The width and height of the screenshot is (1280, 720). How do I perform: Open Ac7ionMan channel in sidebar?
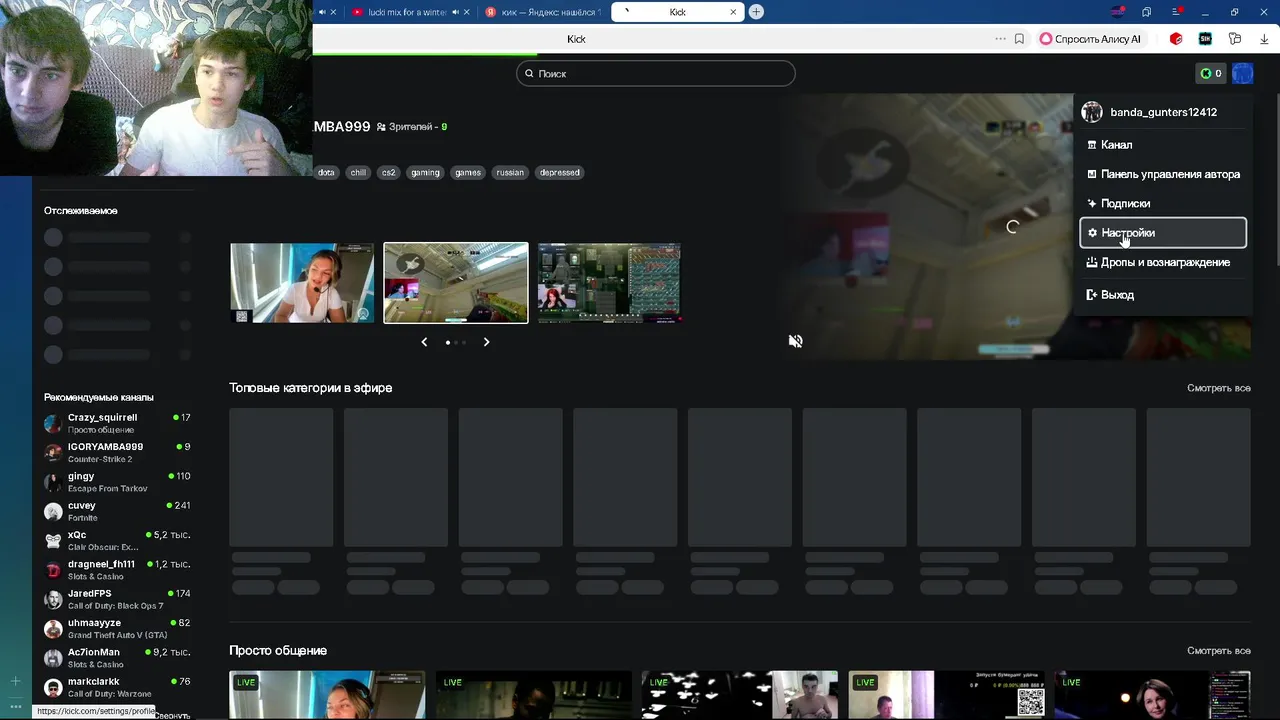click(x=117, y=658)
